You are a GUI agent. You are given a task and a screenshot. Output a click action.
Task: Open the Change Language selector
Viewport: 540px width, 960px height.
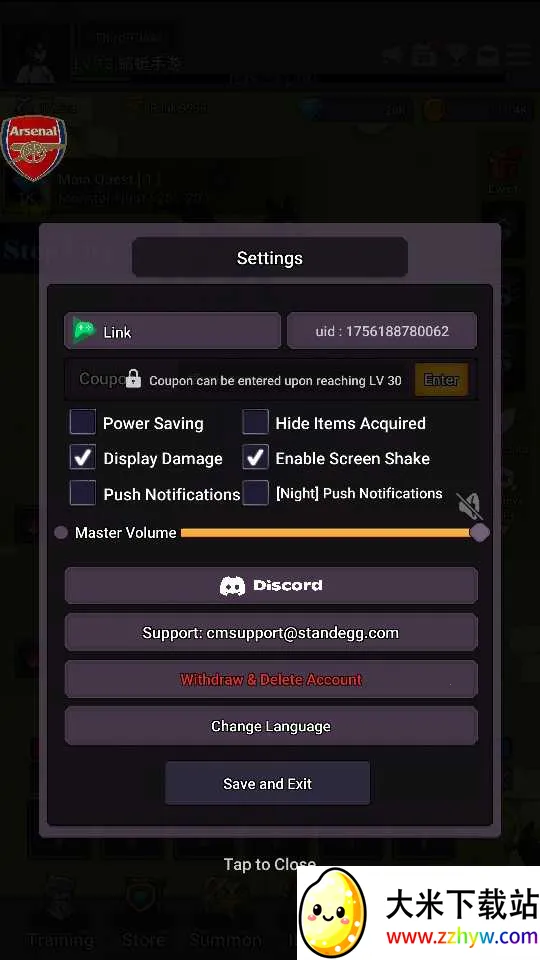[x=271, y=726]
